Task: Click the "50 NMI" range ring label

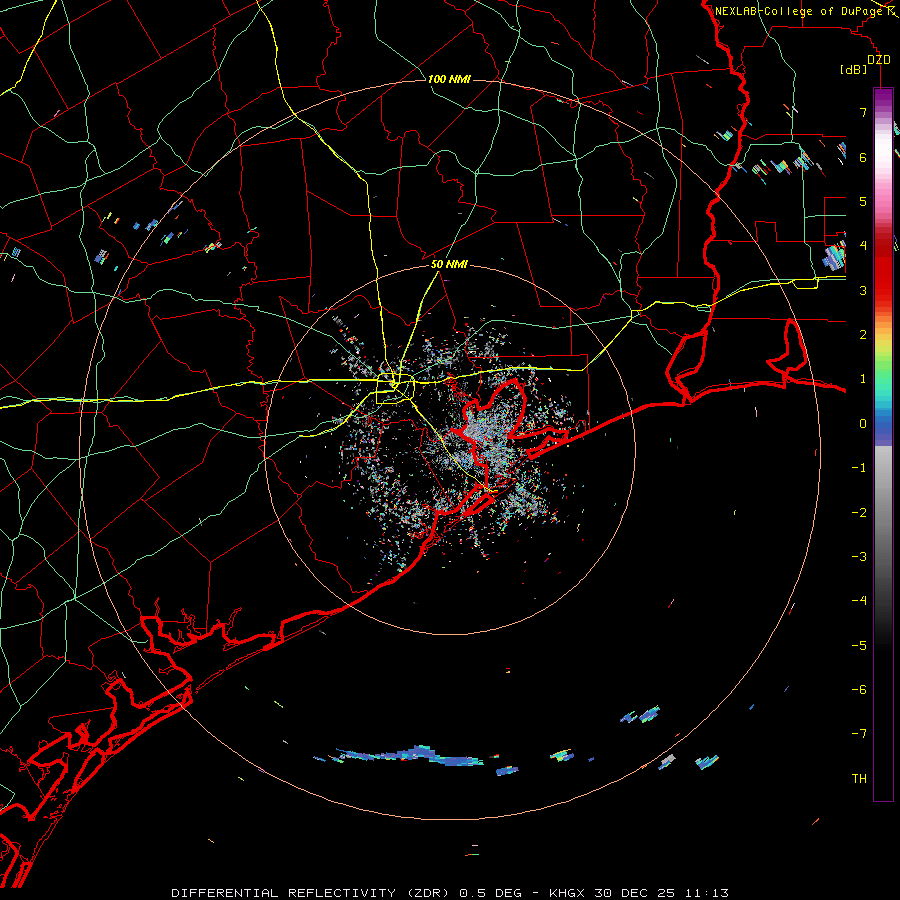Action: (449, 265)
